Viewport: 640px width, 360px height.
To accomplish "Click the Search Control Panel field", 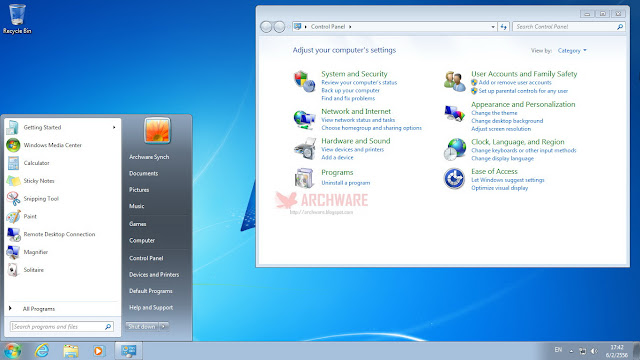I will pyautogui.click(x=569, y=27).
